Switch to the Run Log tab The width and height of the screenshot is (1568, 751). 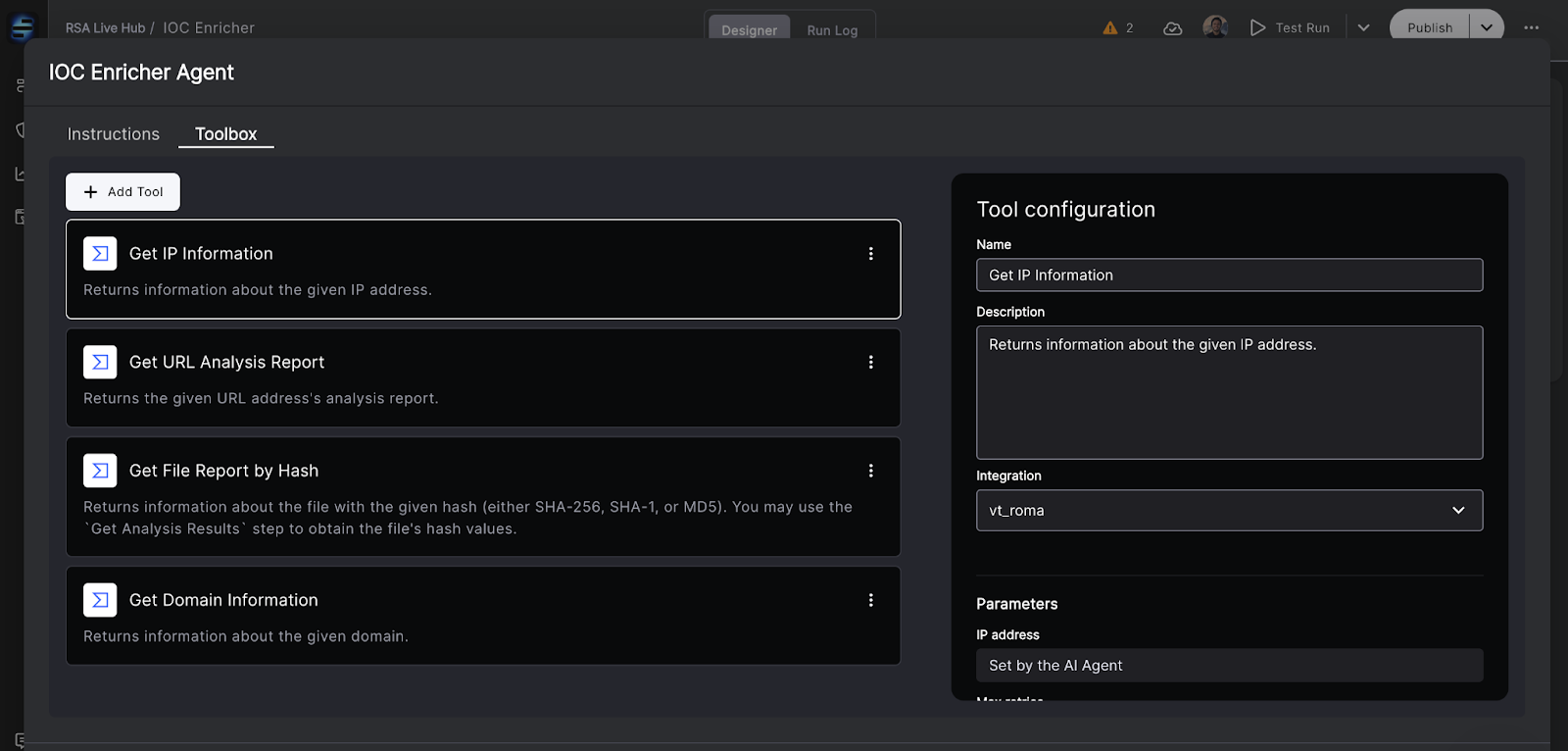coord(832,30)
